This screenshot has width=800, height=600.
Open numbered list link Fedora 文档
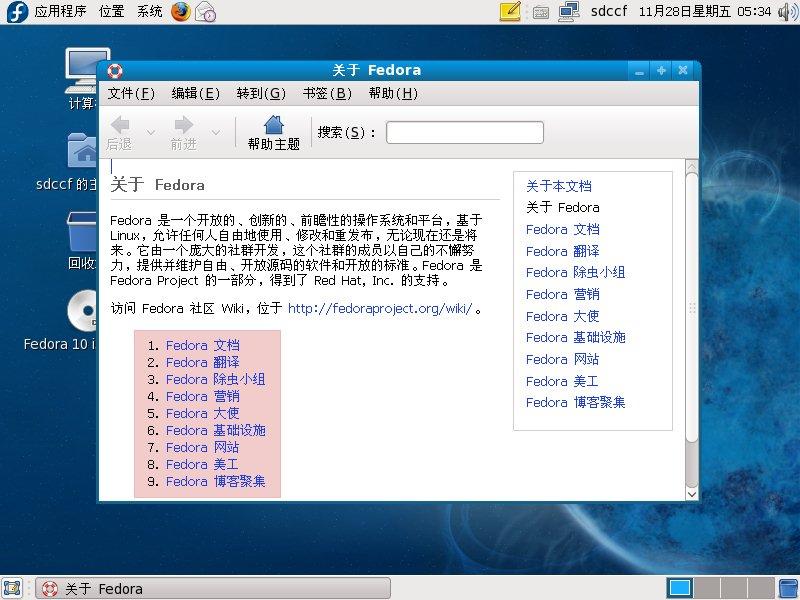coord(203,345)
